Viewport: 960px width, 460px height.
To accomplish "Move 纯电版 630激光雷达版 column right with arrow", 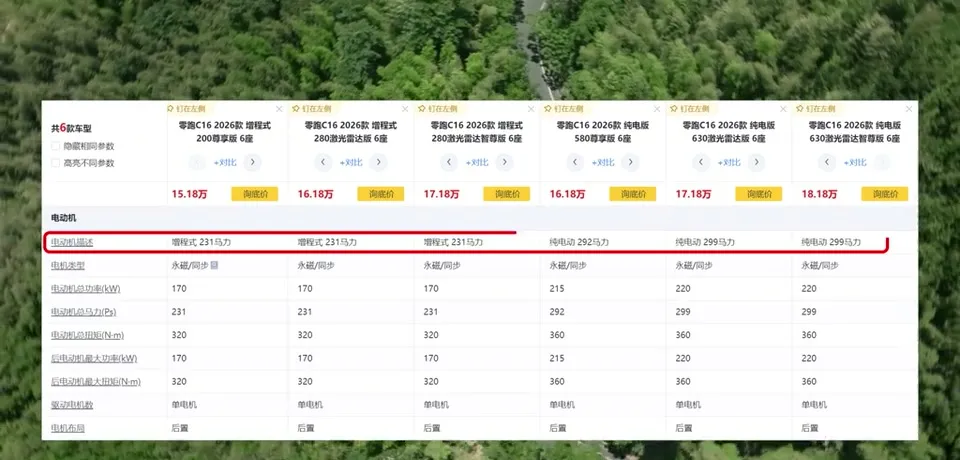I will pyautogui.click(x=757, y=162).
